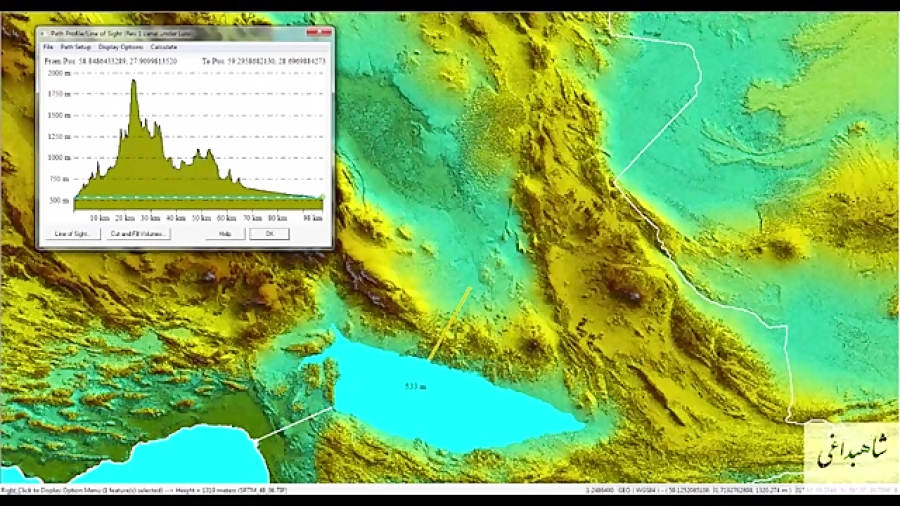Screen dimensions: 900x506
Task: Select the 533 m lake elevation label
Action: click(x=416, y=387)
